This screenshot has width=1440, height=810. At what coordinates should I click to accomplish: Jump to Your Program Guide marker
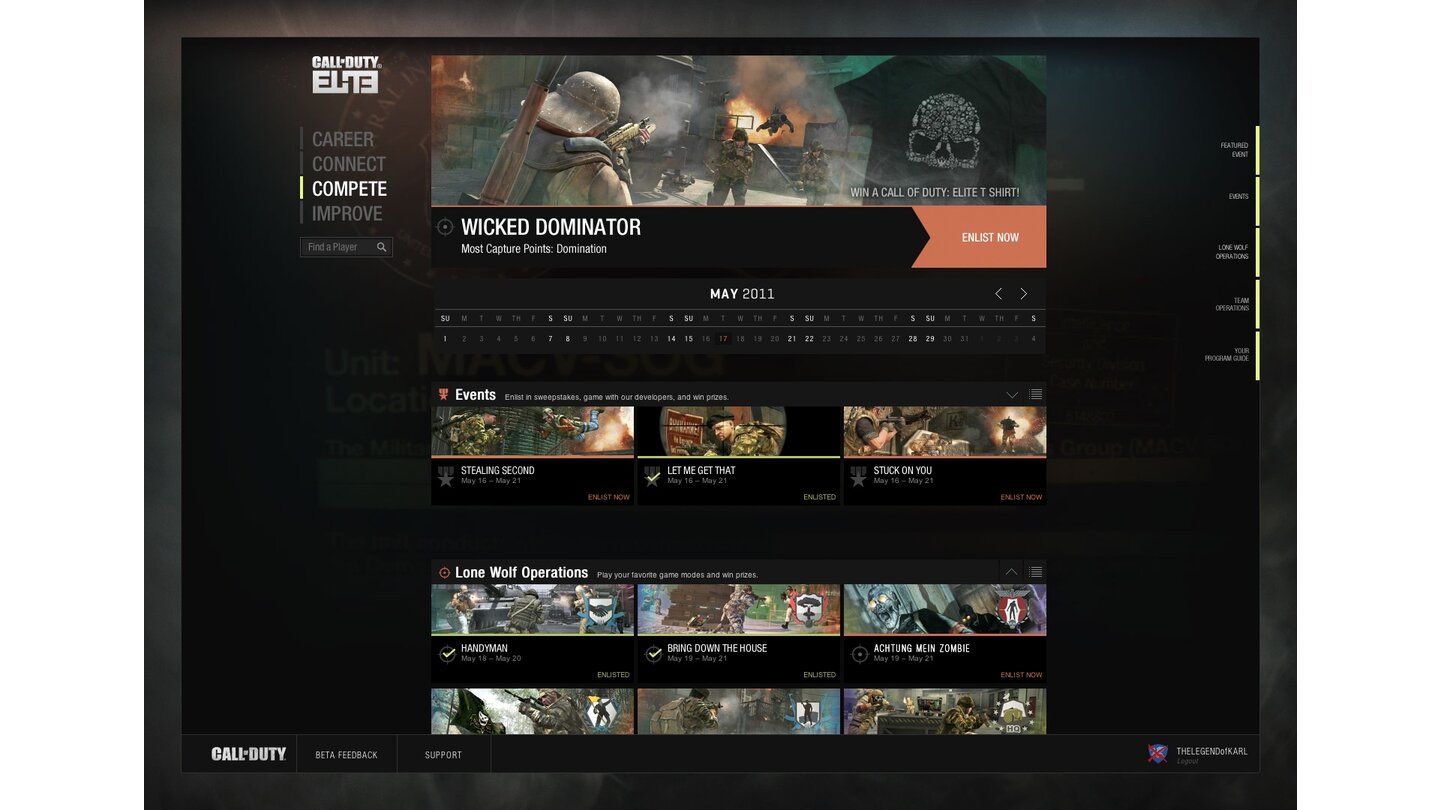click(x=1227, y=354)
